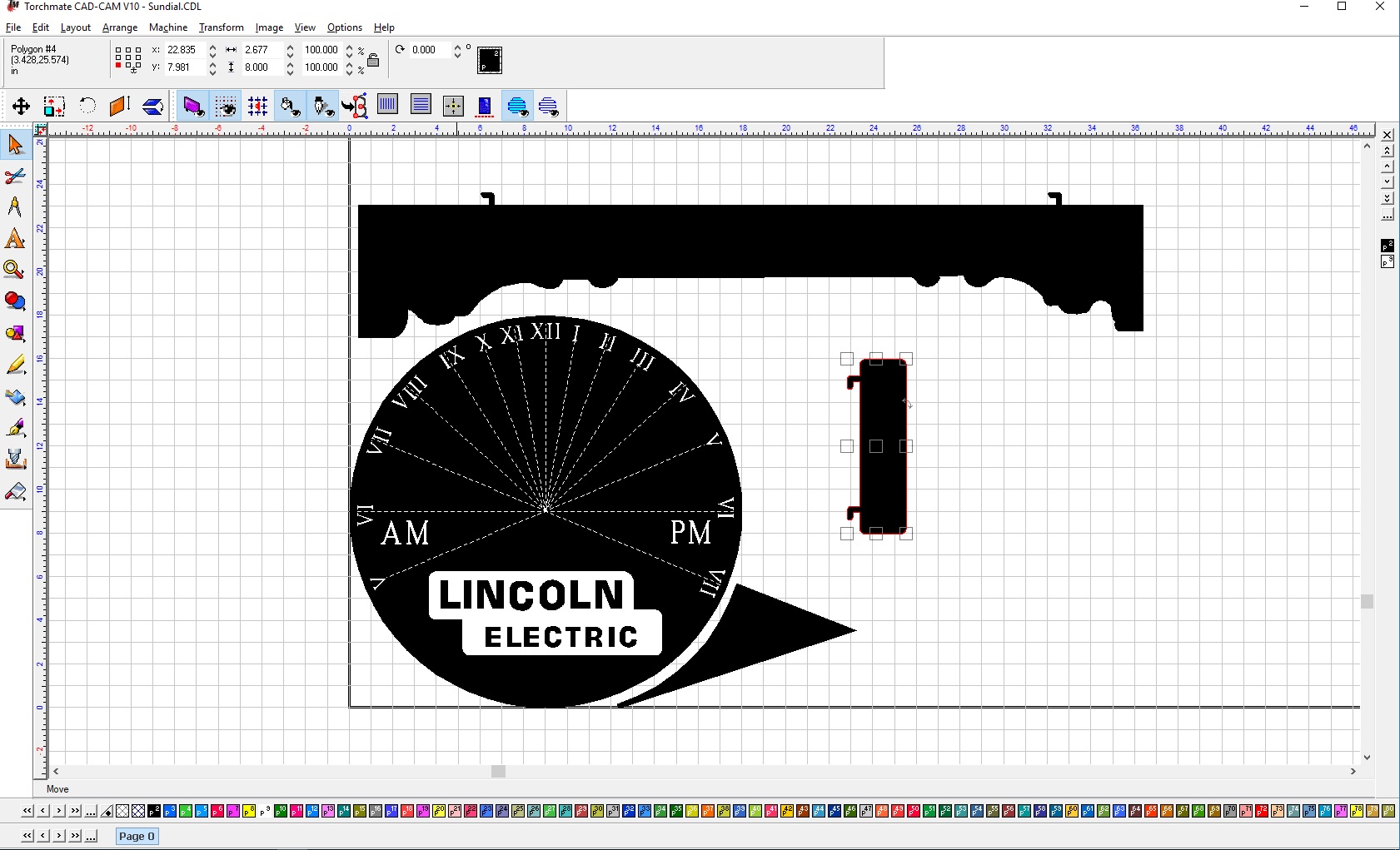Toggle the Show Fill purple icon
Viewport: 1400px width, 850px height.
pyautogui.click(x=193, y=106)
